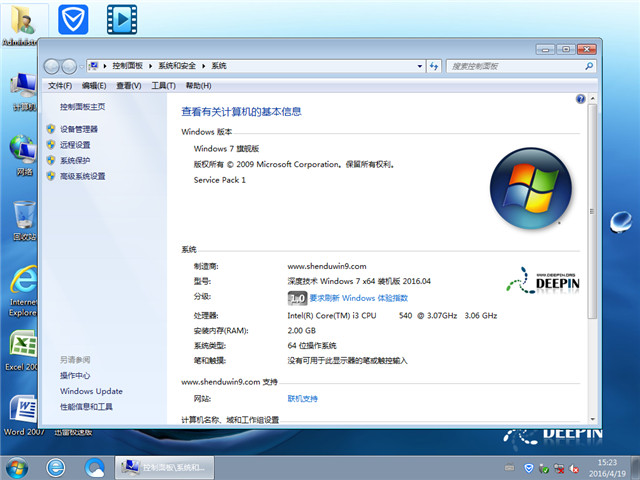The image size is (640, 480).
Task: Expand the chevron after 系统和安全 breadcrumb
Action: (x=203, y=66)
